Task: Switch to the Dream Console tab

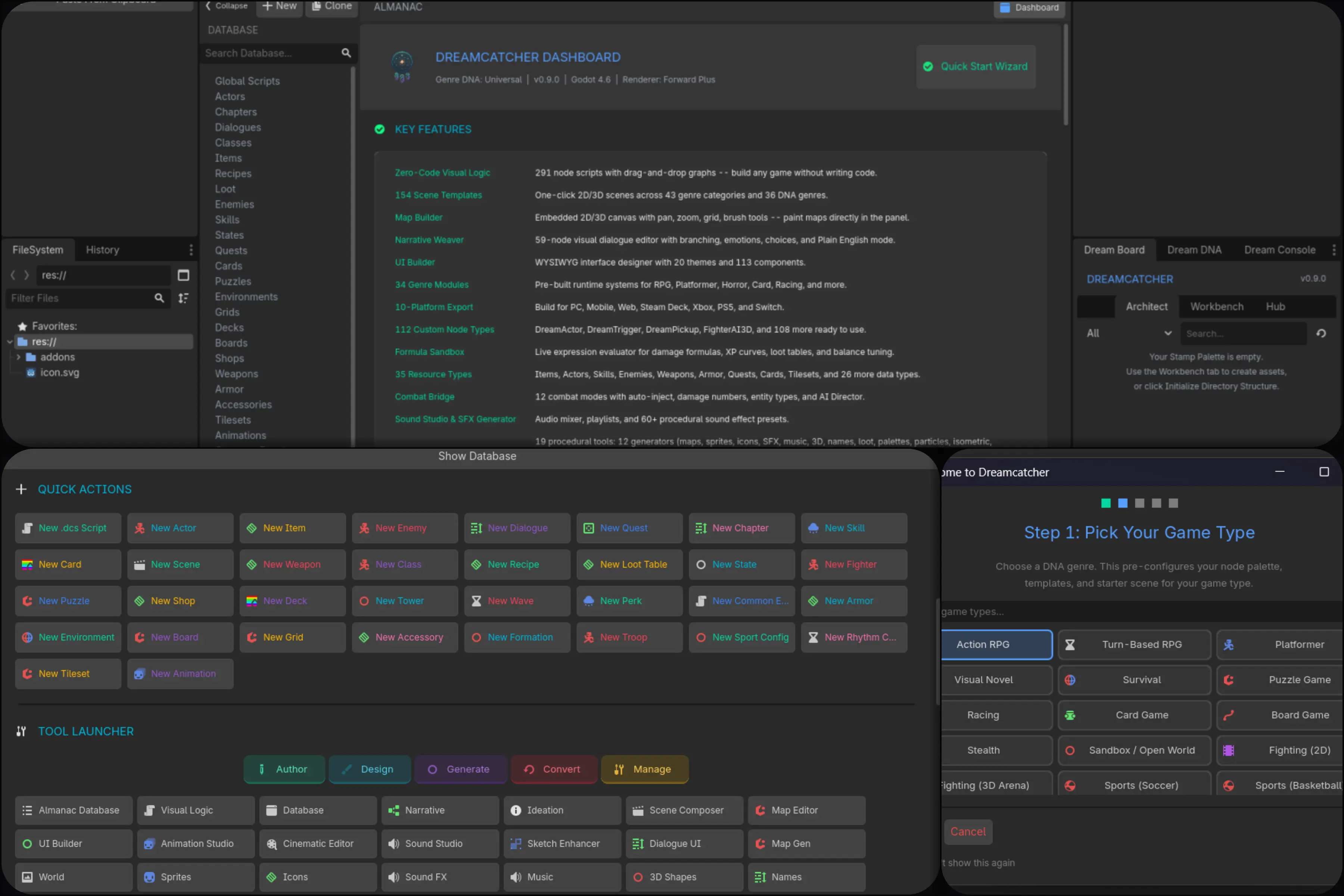Action: (1279, 250)
